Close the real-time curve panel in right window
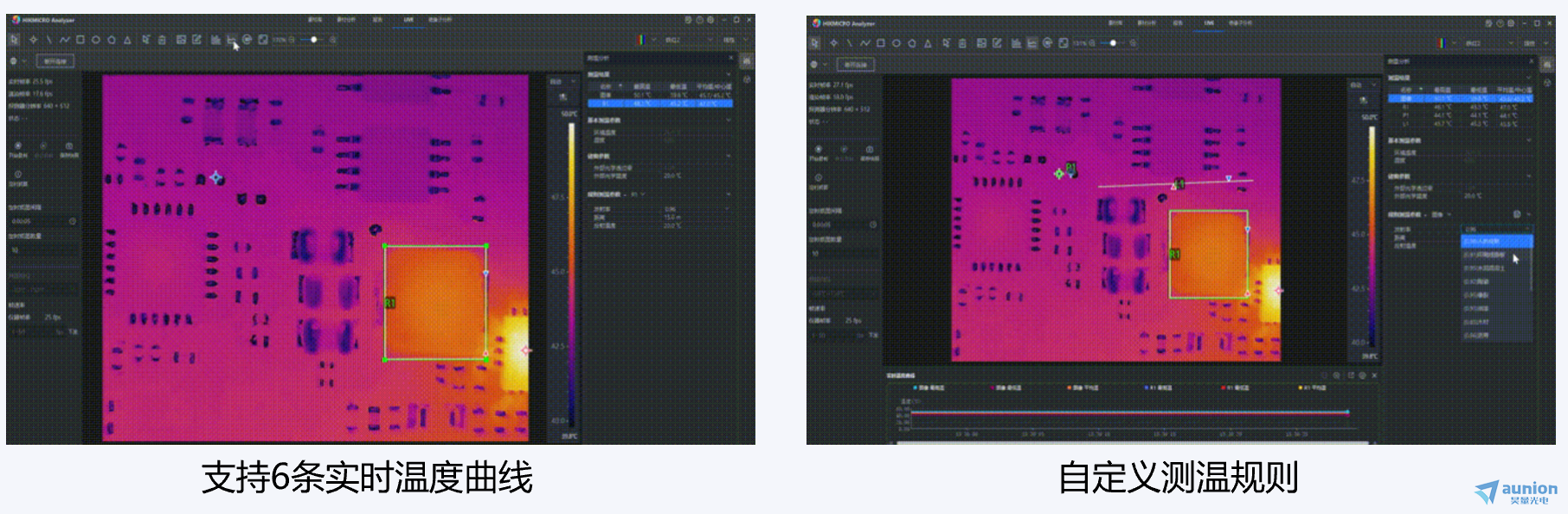 point(1374,376)
